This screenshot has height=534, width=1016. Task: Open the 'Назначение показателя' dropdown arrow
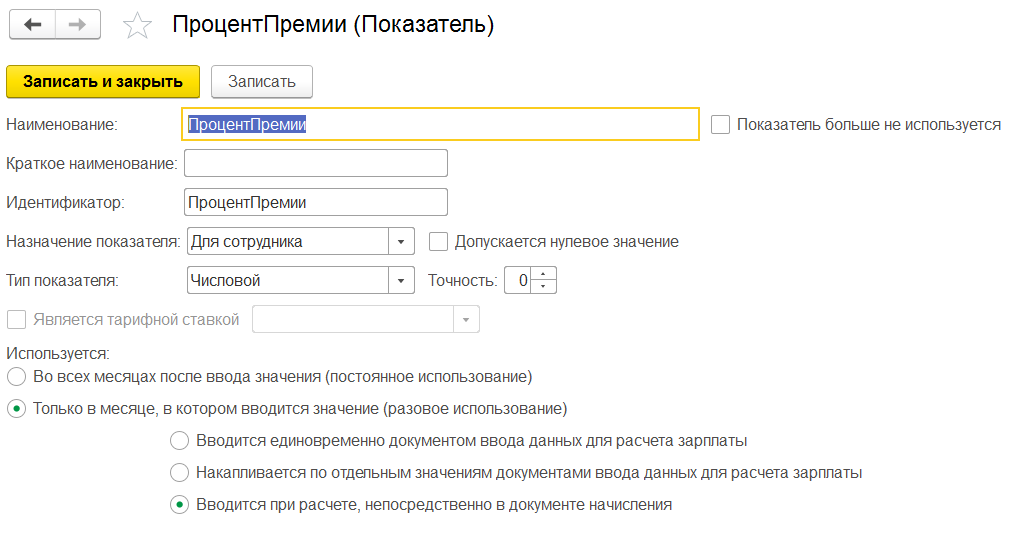[401, 241]
